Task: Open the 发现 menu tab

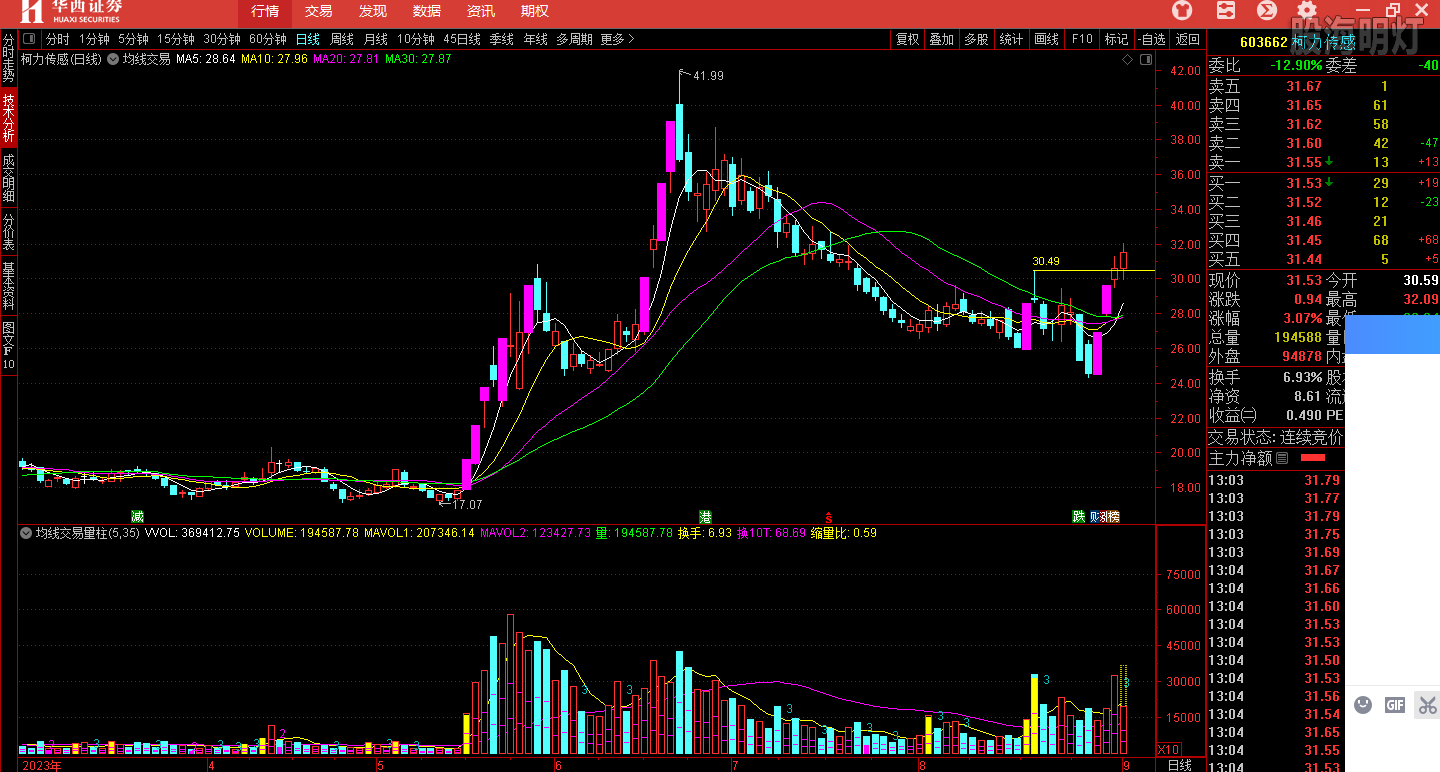Action: 373,12
